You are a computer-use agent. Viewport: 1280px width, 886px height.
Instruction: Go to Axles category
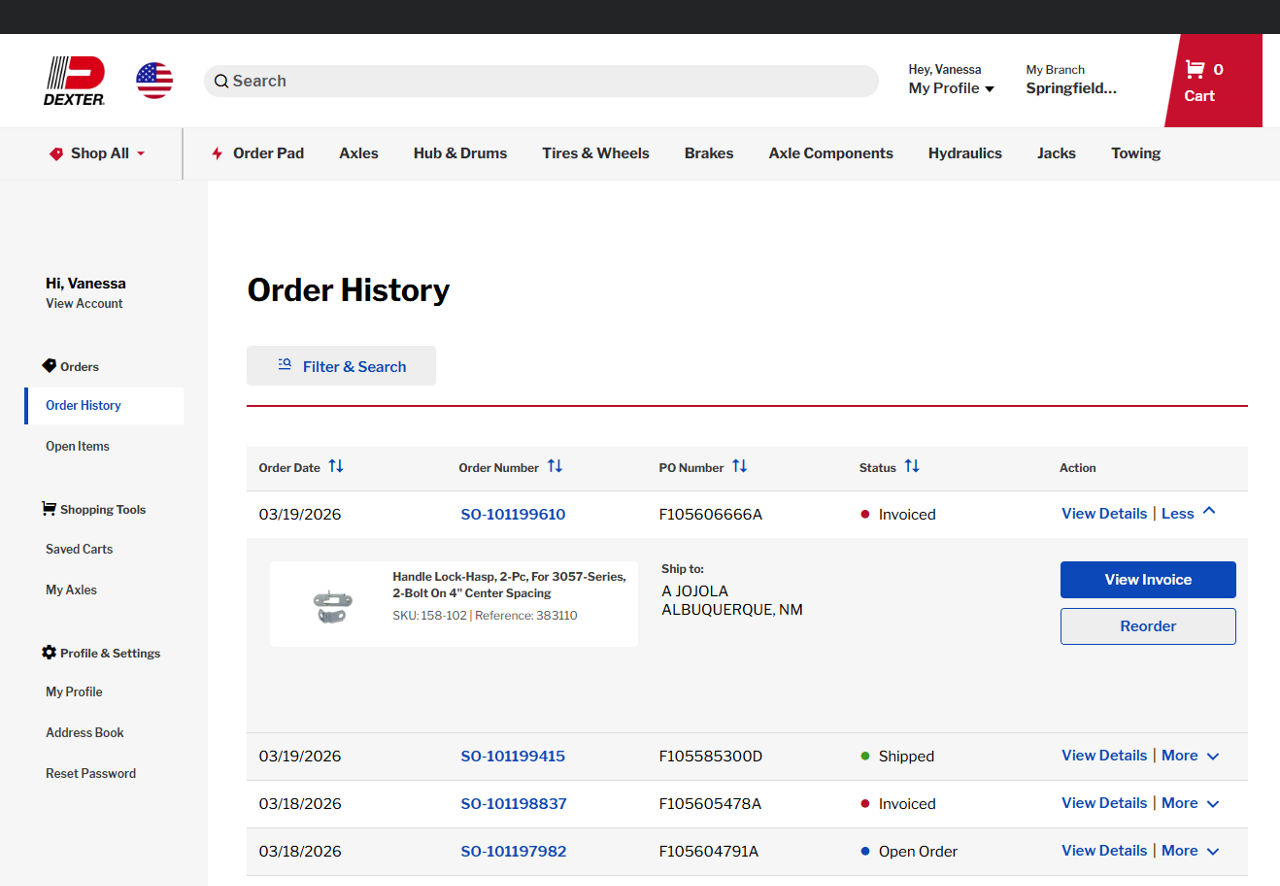359,154
